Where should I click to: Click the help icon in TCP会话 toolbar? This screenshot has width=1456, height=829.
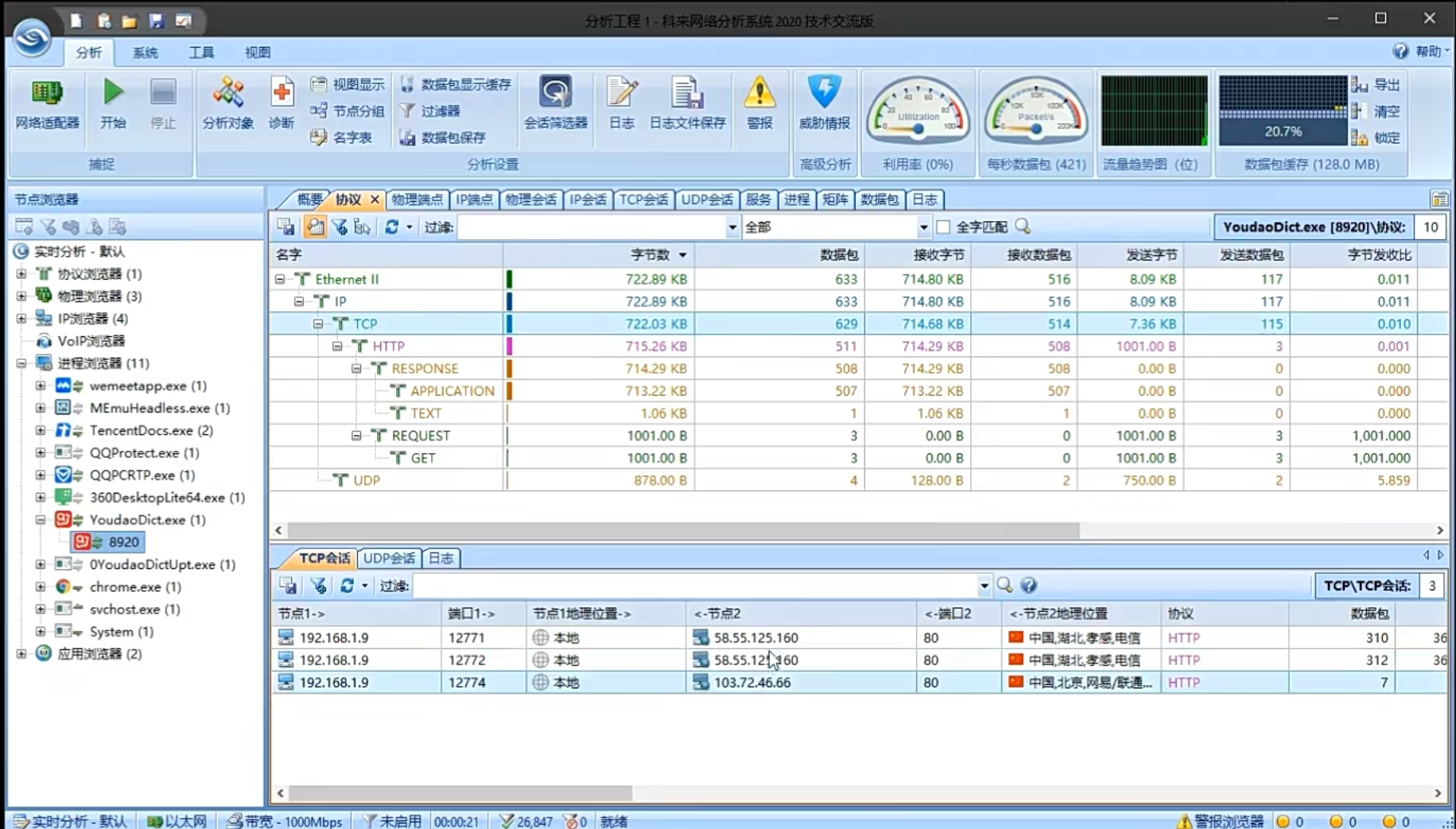pos(1028,586)
